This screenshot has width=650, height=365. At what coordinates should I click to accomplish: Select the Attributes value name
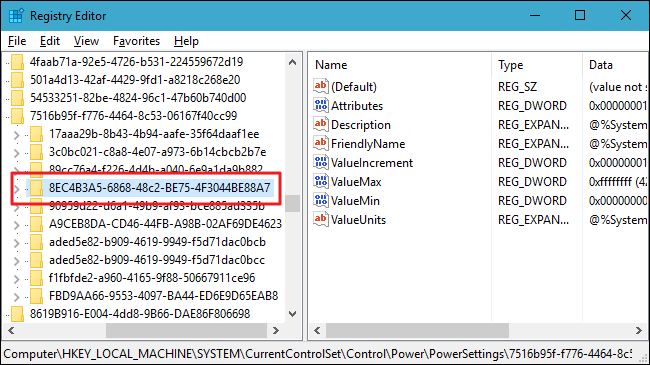(x=357, y=106)
